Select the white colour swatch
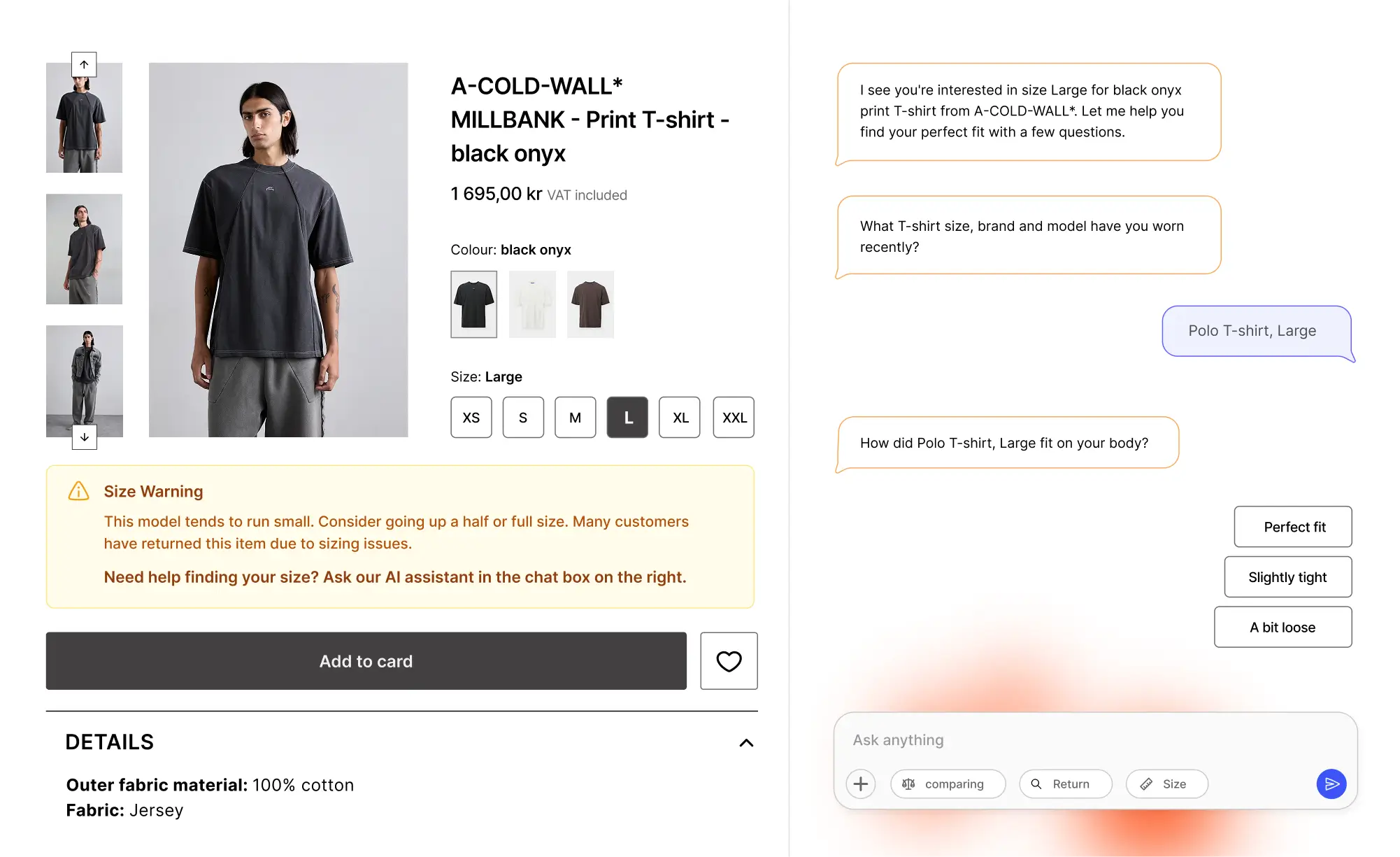This screenshot has width=1400, height=857. (532, 304)
